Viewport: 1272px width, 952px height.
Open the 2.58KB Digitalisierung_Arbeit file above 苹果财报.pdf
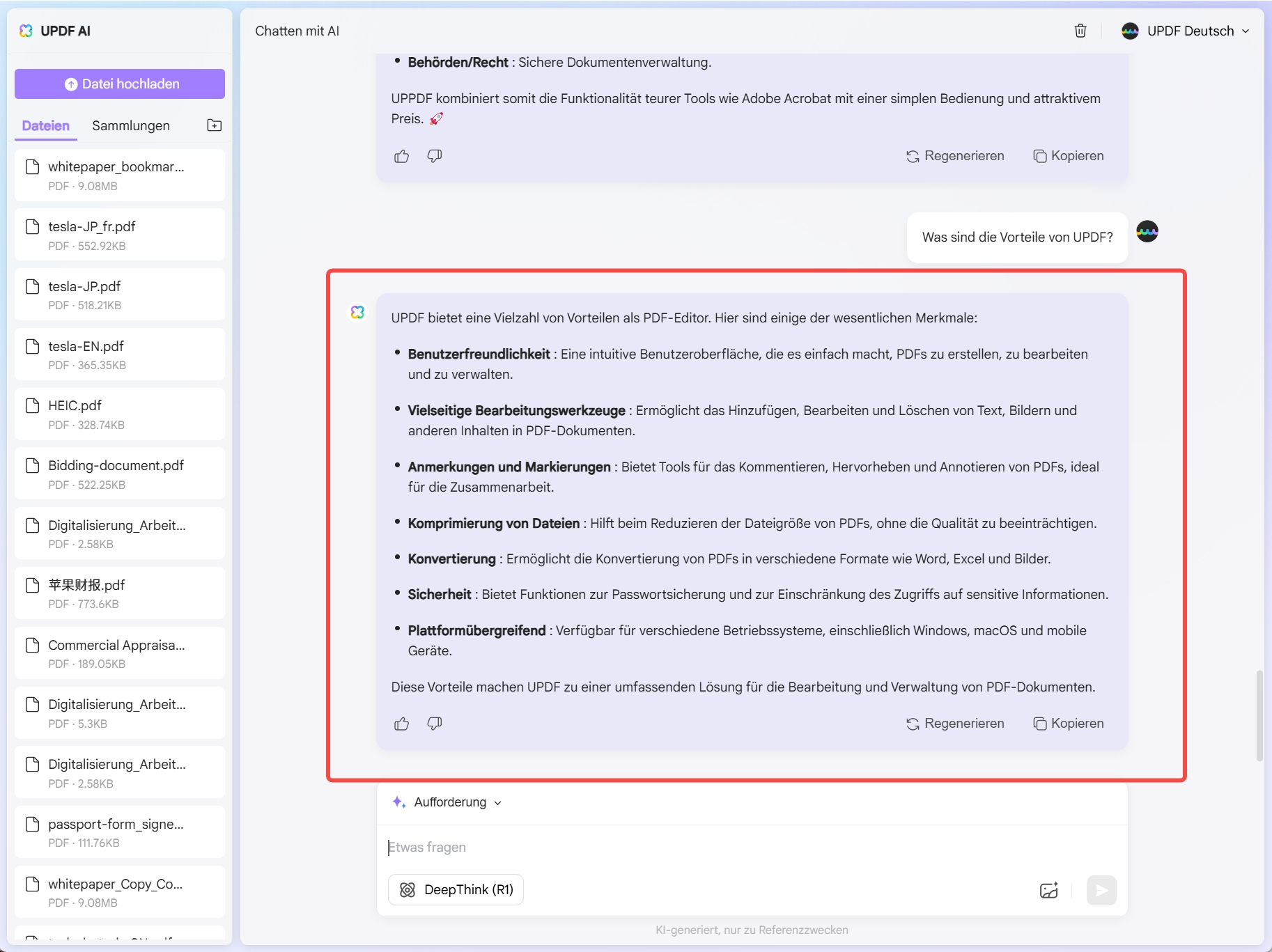coord(120,533)
